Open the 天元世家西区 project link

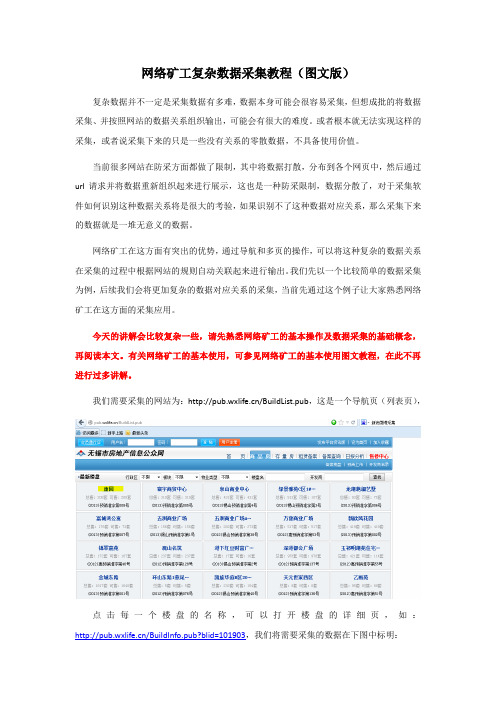(x=298, y=578)
